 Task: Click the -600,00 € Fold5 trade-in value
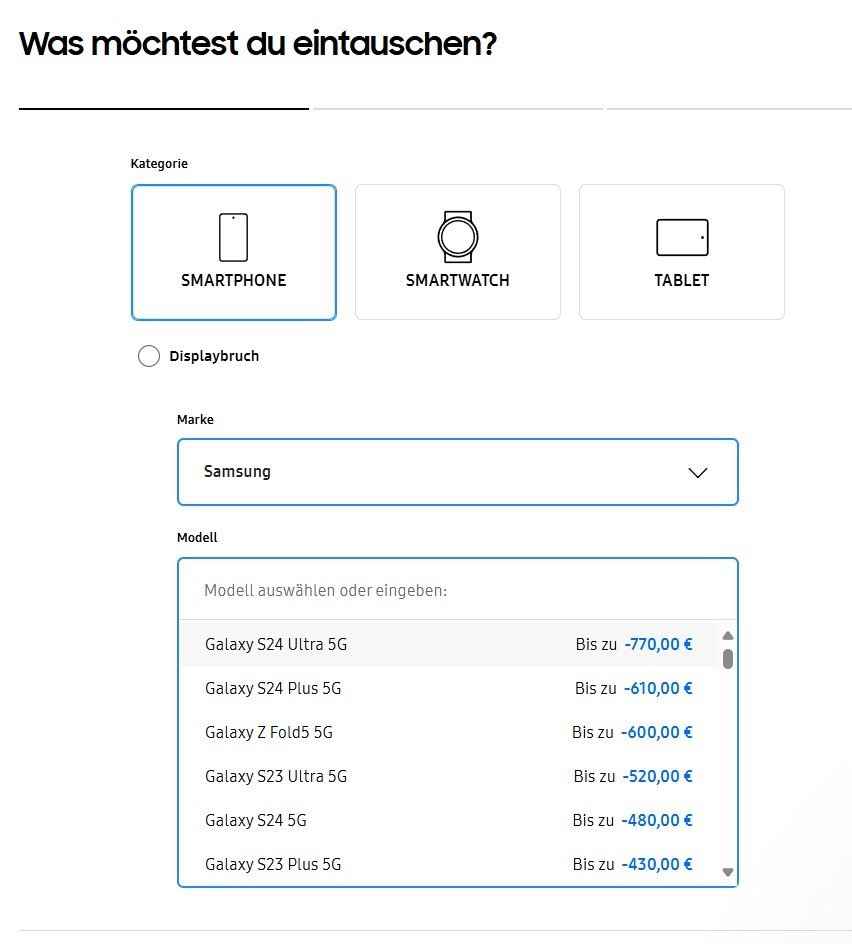656,733
